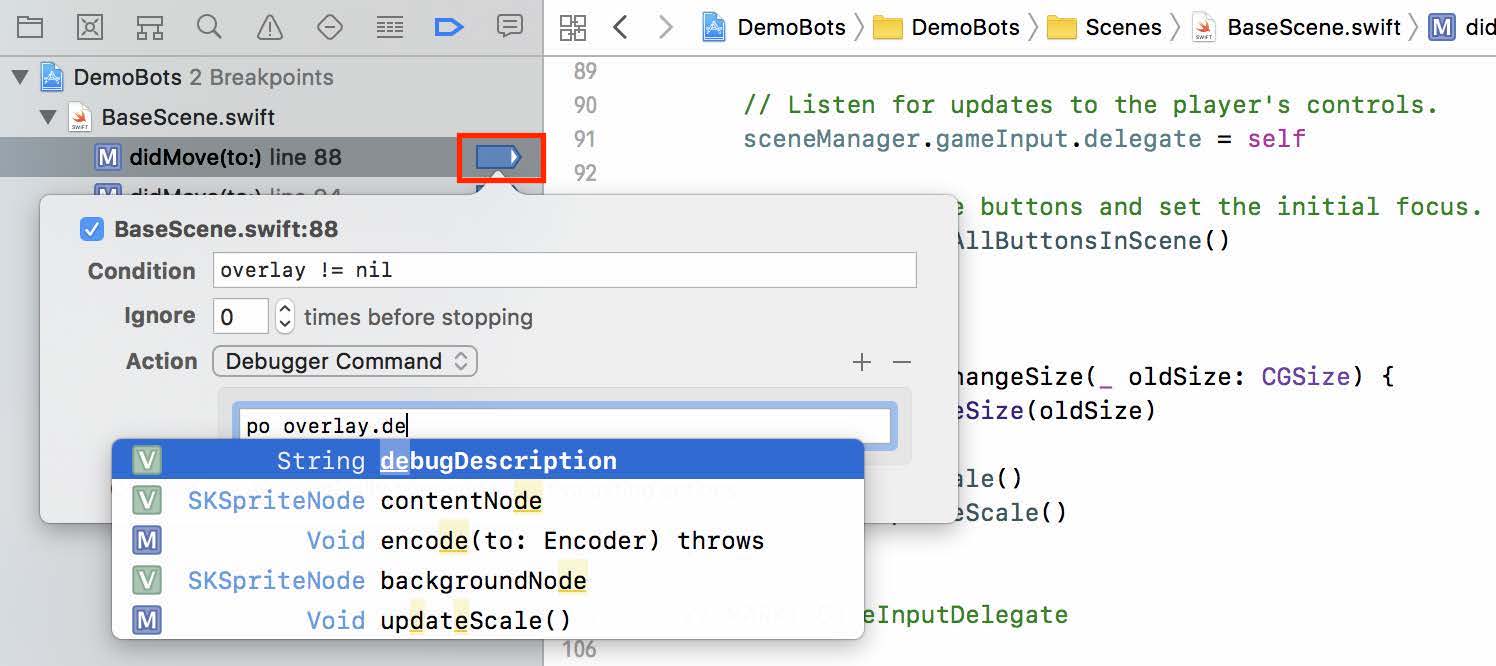Click the DemoBots folder breadcrumb
The image size is (1496, 666).
(x=946, y=27)
